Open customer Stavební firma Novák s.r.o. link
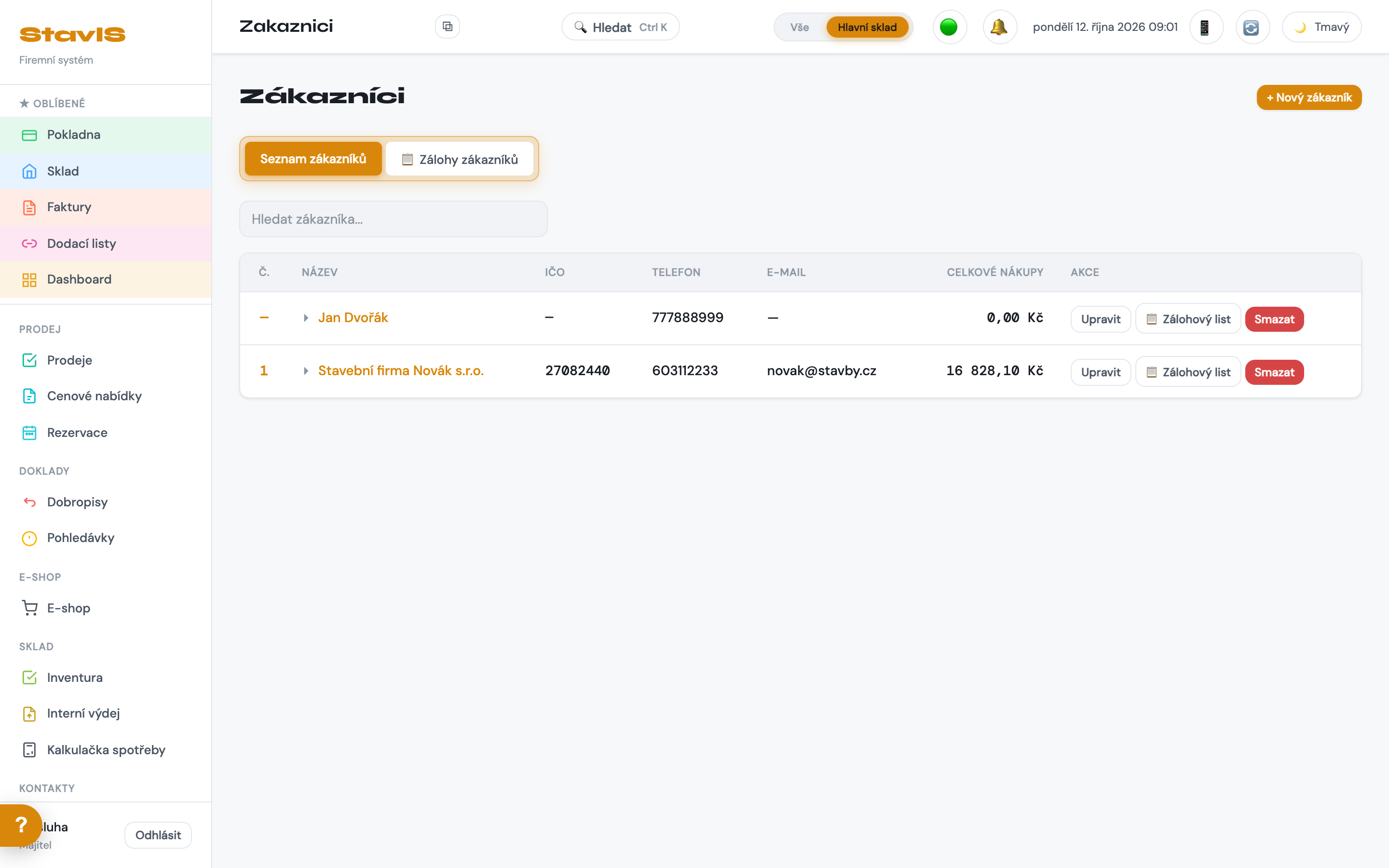 pyautogui.click(x=401, y=371)
